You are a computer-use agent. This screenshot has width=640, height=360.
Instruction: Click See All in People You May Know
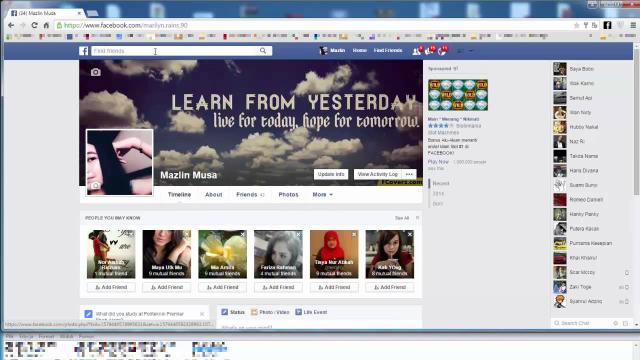coord(402,218)
